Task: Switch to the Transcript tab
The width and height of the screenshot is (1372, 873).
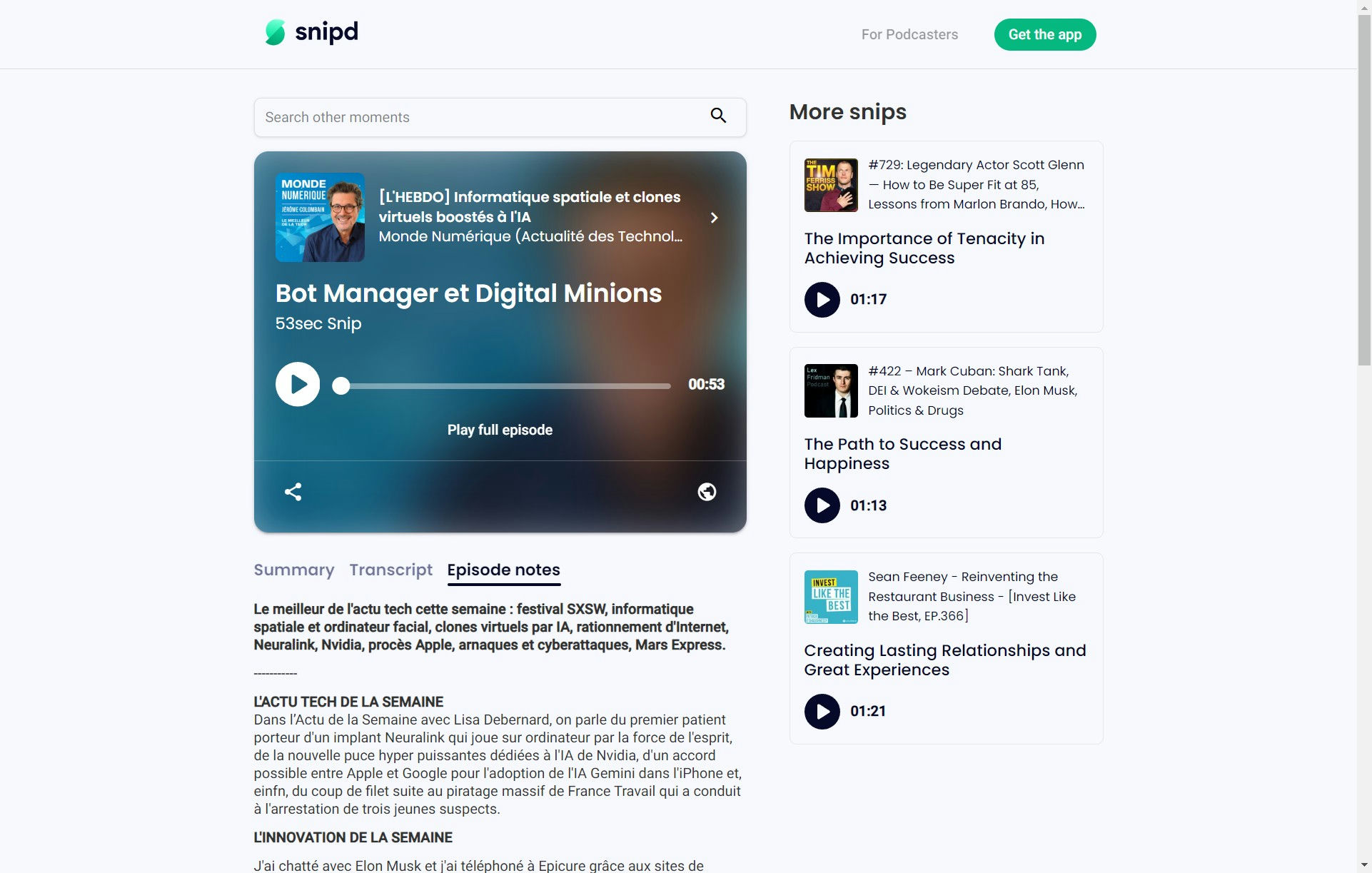Action: (x=390, y=570)
